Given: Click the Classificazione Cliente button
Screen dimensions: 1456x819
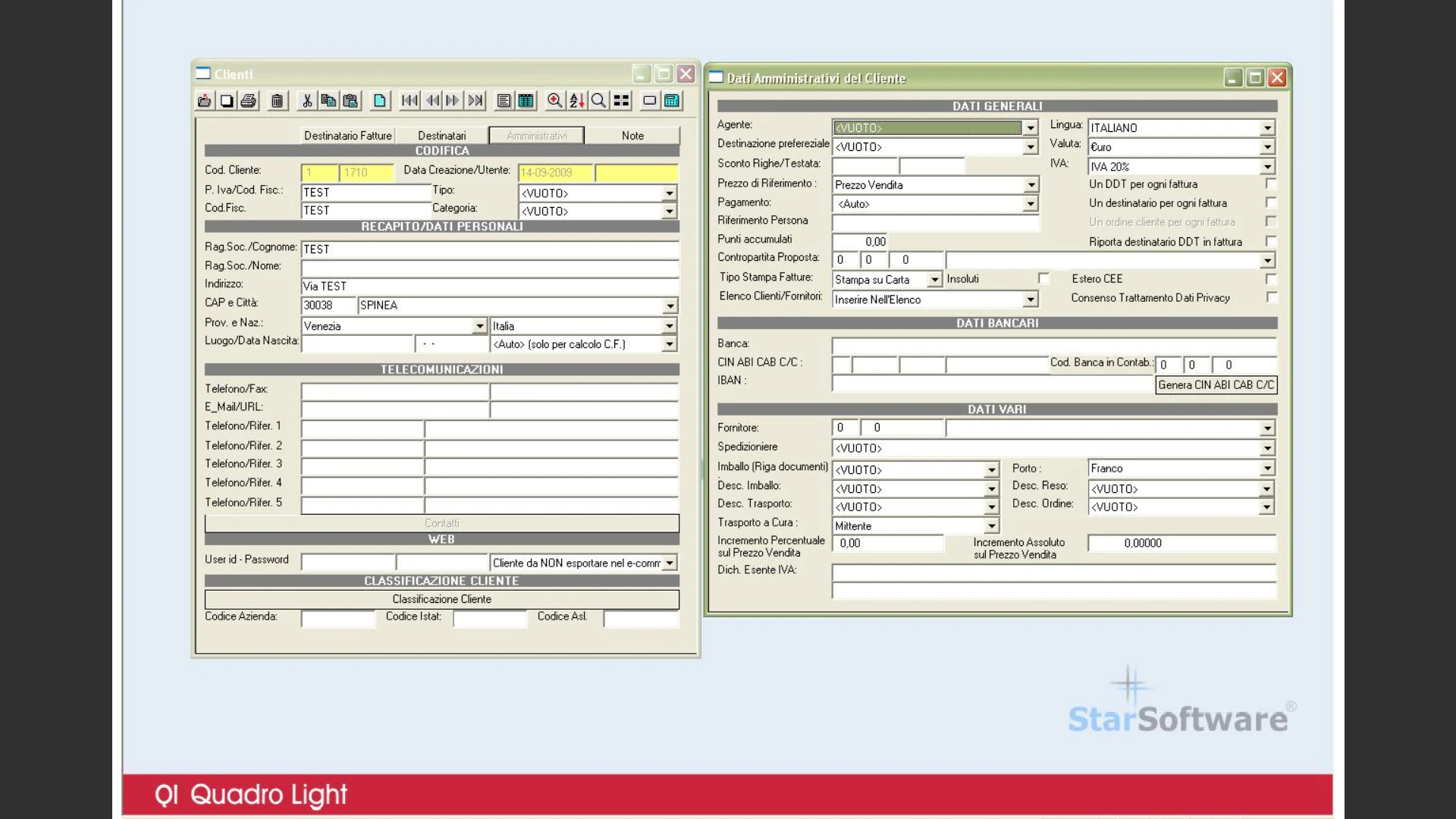Looking at the screenshot, I should [442, 599].
